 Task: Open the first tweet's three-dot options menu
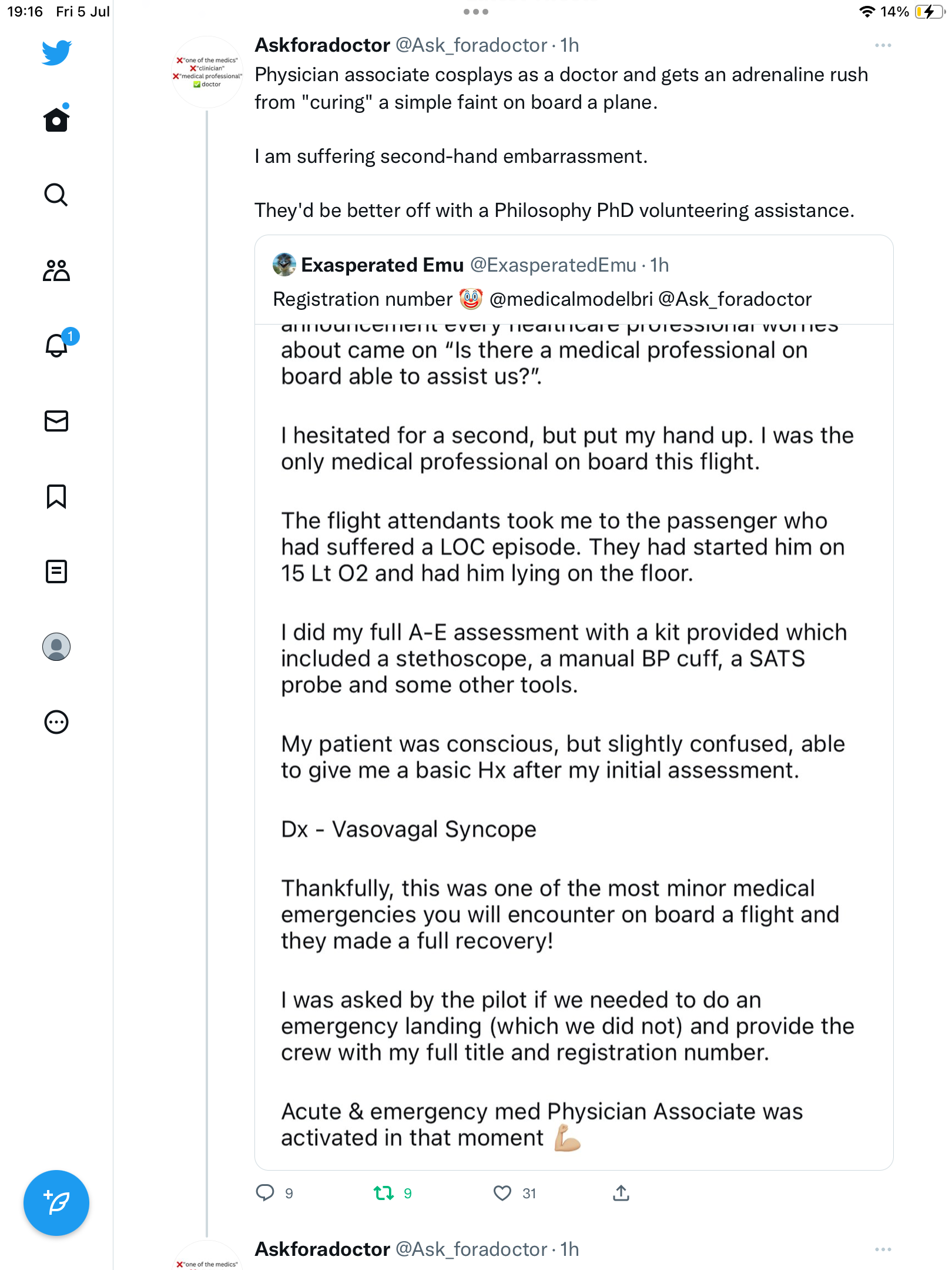click(x=883, y=45)
